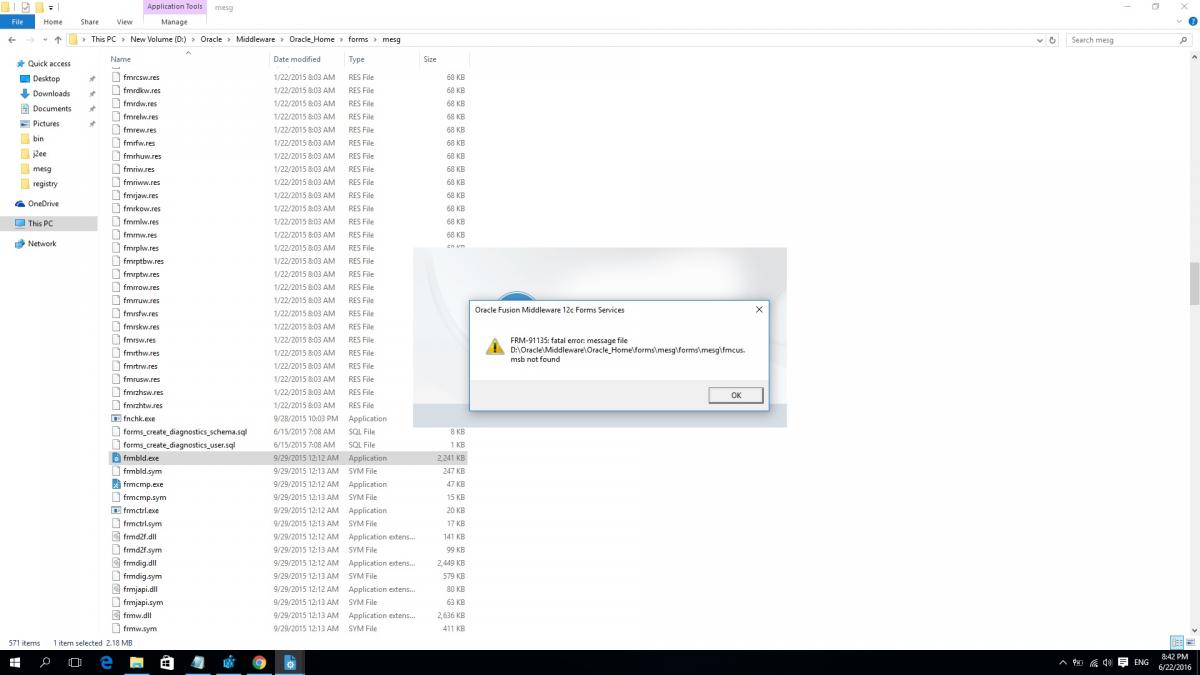Image resolution: width=1200 pixels, height=675 pixels.
Task: Switch to large icons view in status bar
Action: pyautogui.click(x=1190, y=642)
